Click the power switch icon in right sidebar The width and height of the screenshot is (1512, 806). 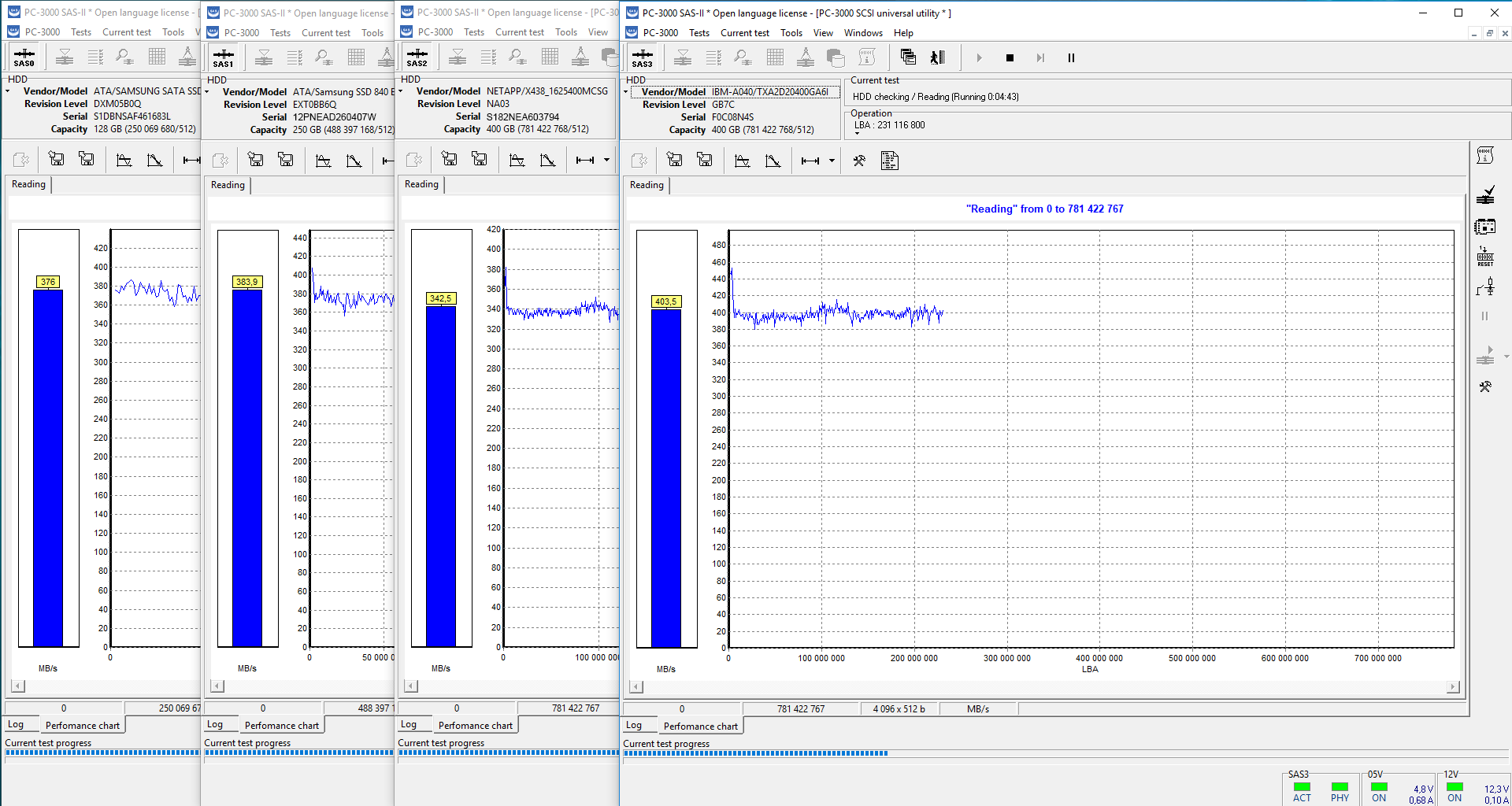point(1485,287)
